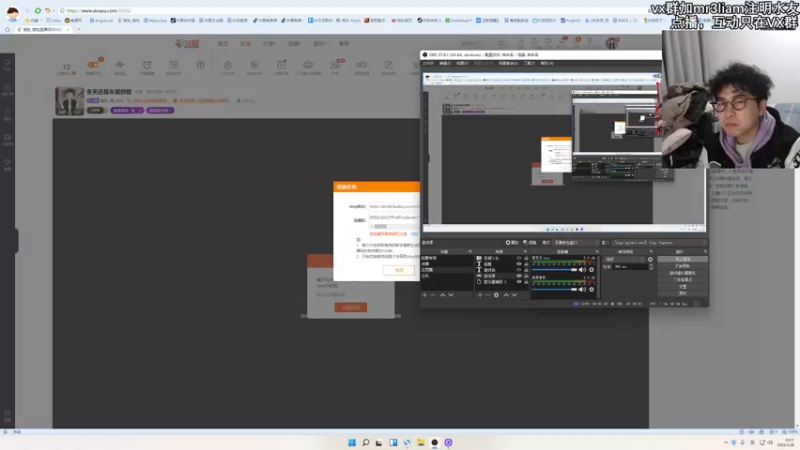Click the checklist icon in Douyu toolbar
Screen dimensions: 800x450
tap(281, 65)
